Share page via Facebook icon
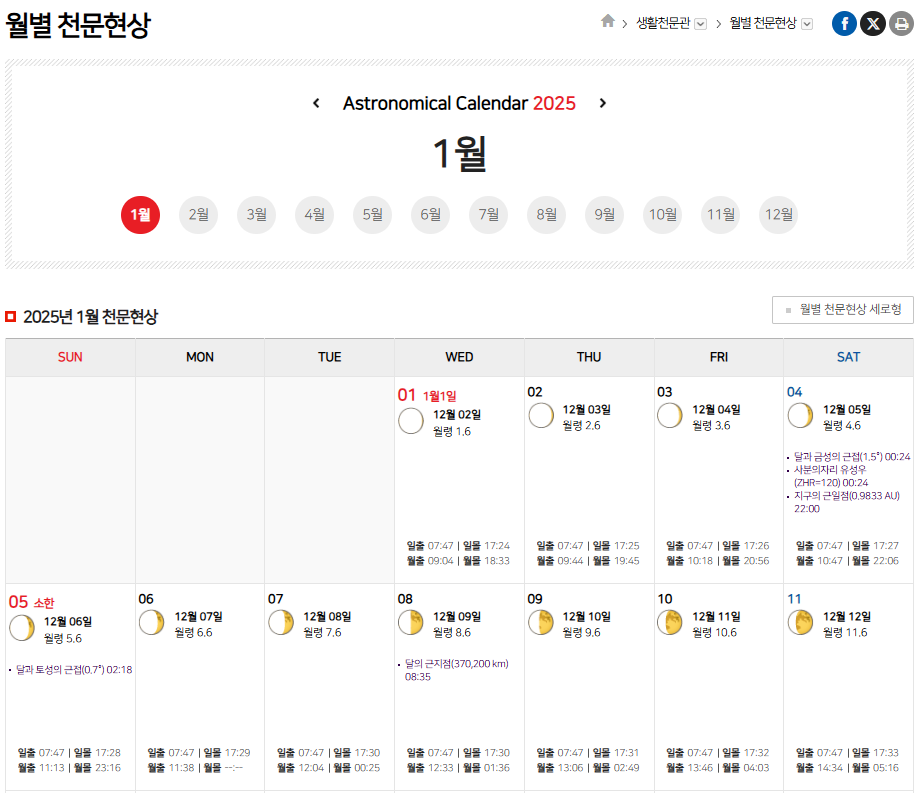920x793 pixels. tap(844, 24)
